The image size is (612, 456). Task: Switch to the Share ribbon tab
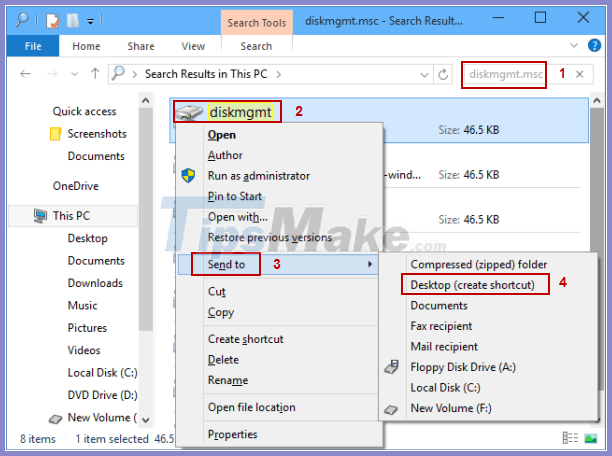coord(141,46)
